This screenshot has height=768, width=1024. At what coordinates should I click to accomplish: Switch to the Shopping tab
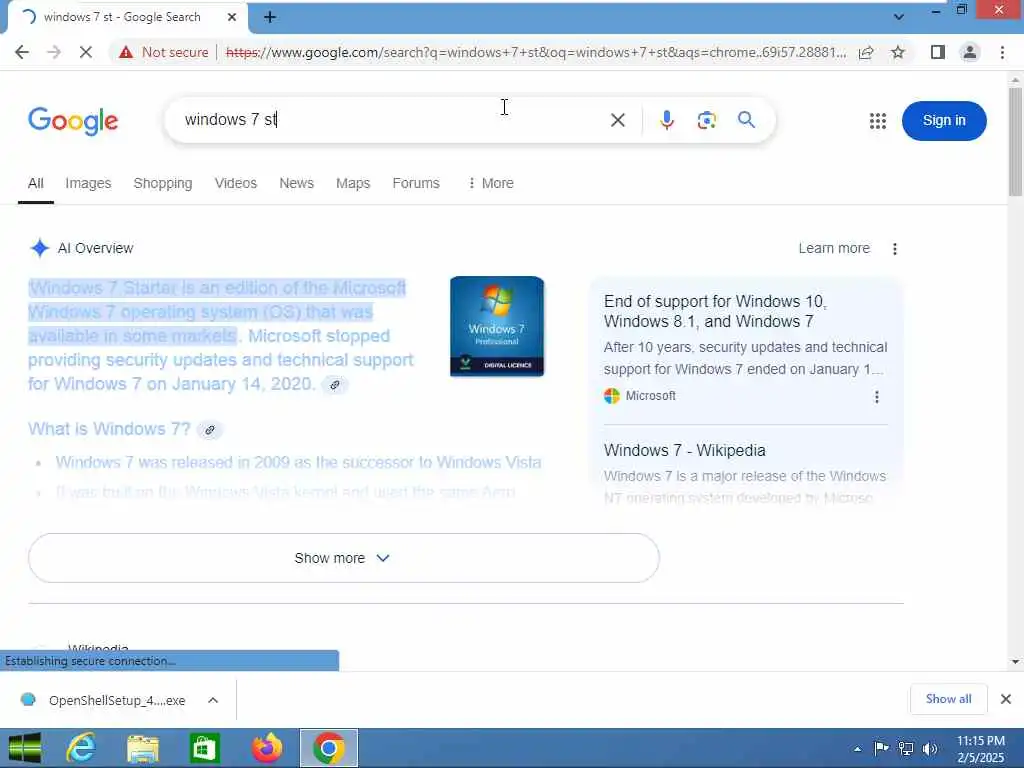(x=163, y=184)
